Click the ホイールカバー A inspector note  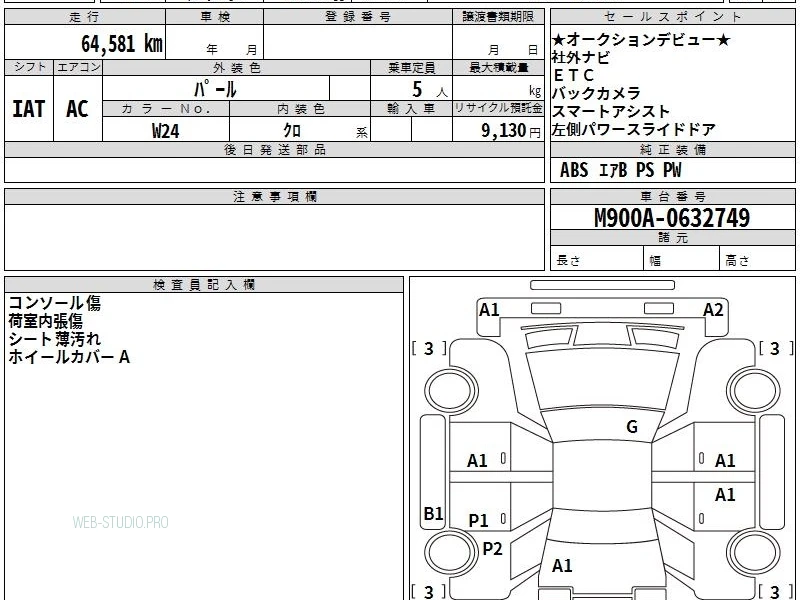(69, 357)
